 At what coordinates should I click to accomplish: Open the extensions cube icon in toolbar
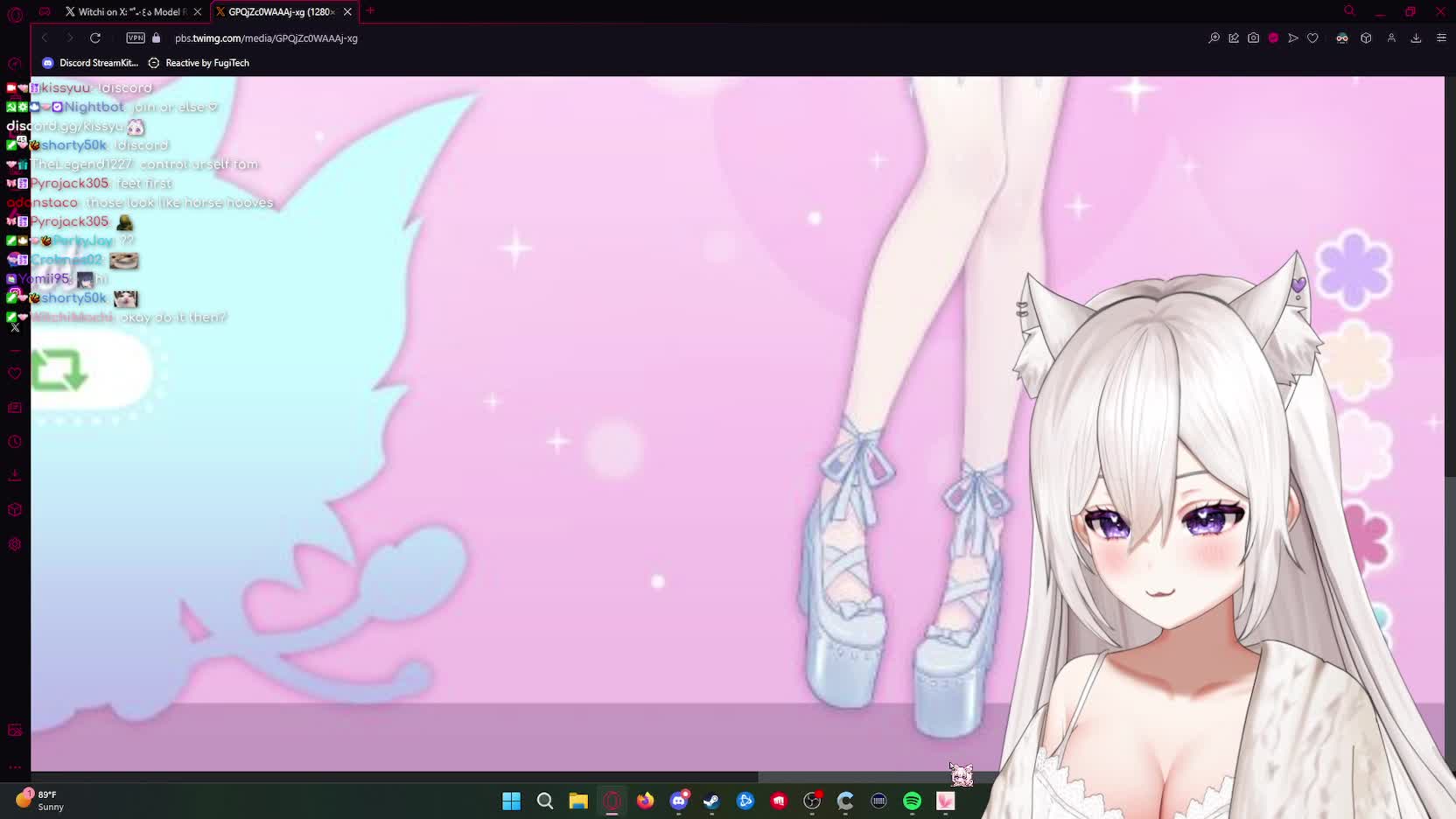(x=1366, y=38)
